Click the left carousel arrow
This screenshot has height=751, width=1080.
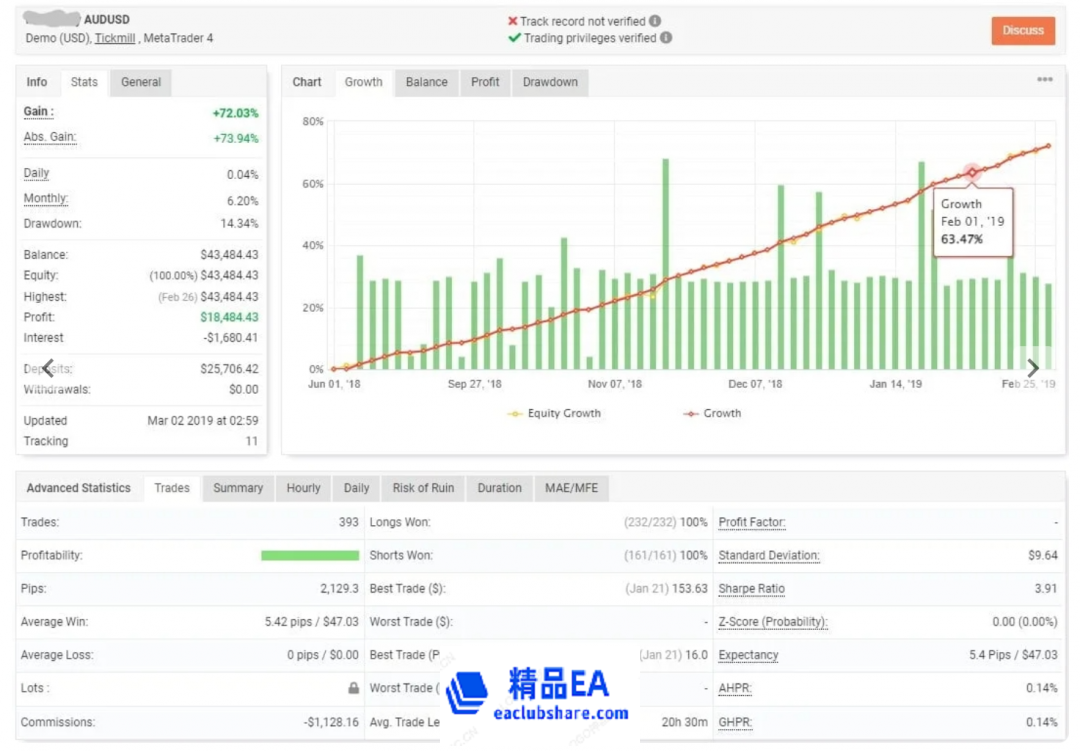[x=47, y=367]
